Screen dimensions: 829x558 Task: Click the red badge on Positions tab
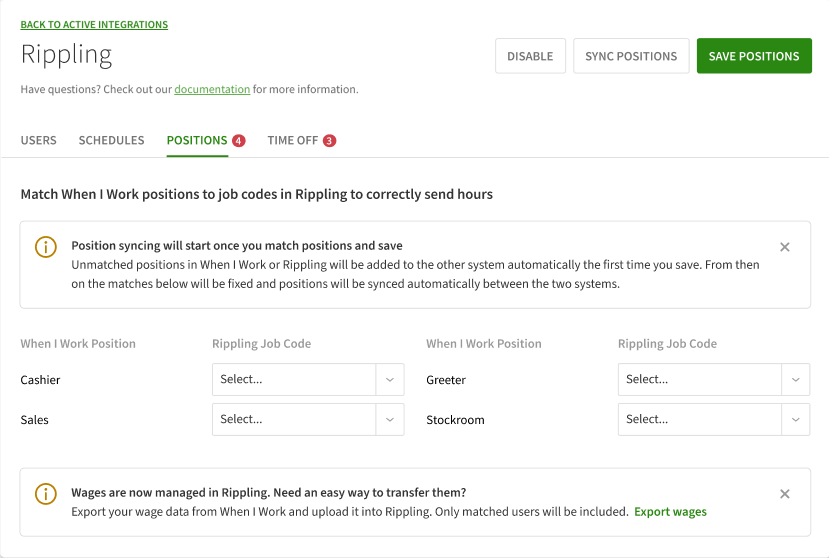click(238, 141)
